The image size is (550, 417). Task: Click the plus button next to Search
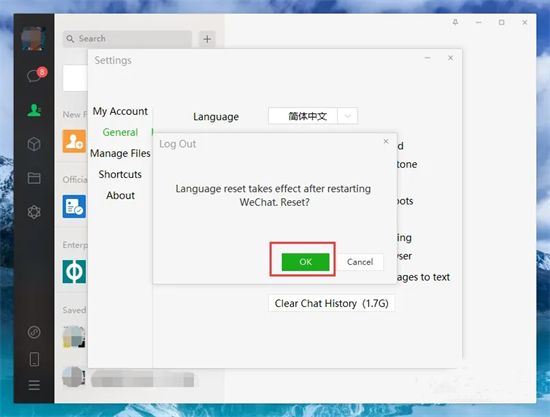coord(207,39)
